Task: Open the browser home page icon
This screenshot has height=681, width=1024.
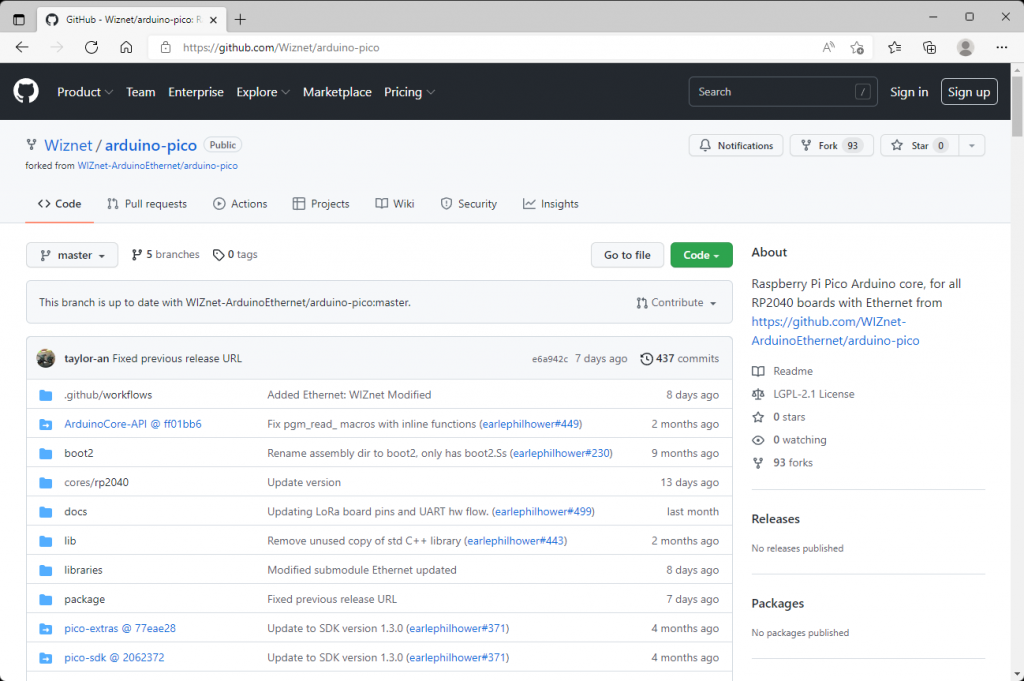Action: (x=126, y=47)
